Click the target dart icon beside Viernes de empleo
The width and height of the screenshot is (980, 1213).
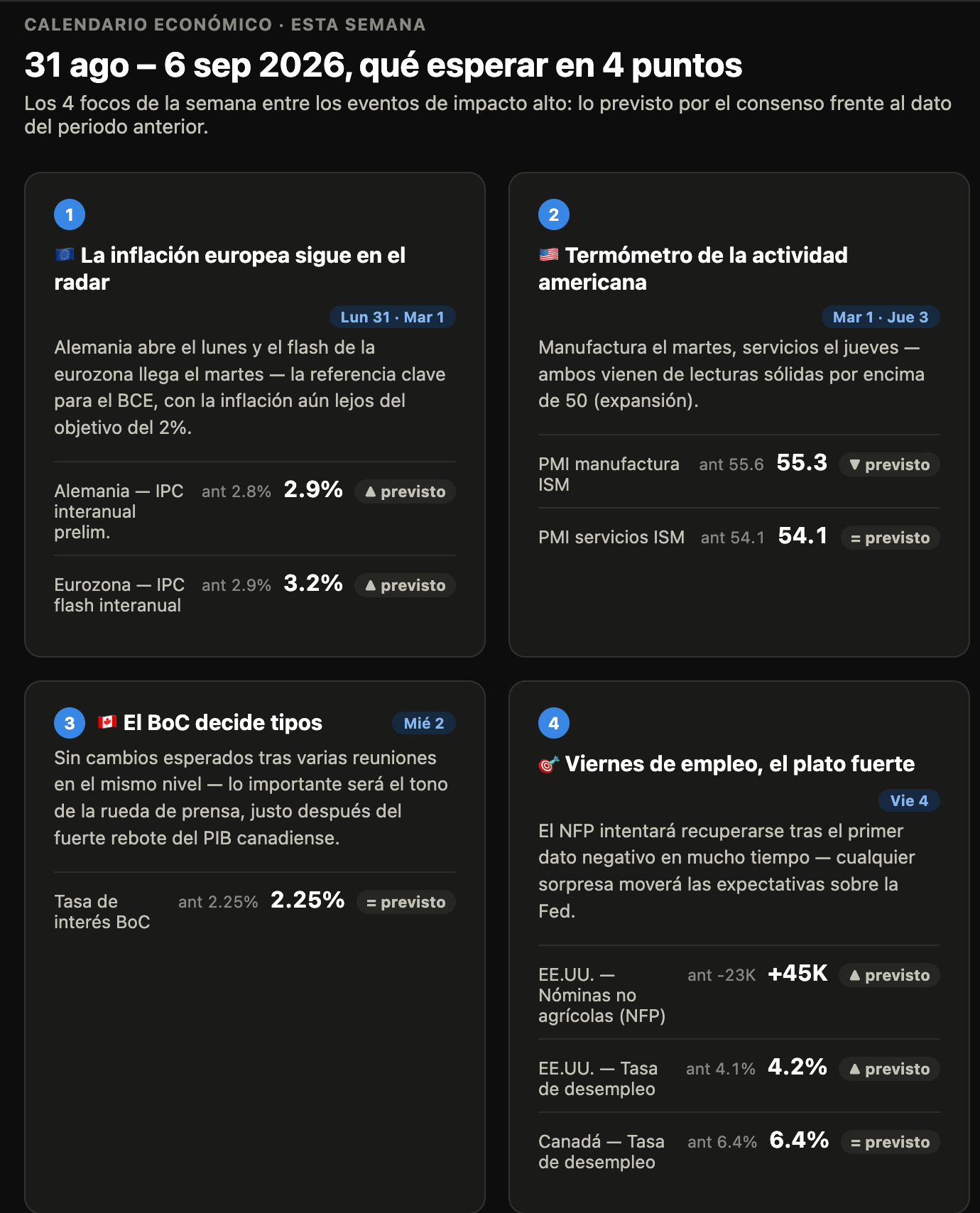[549, 764]
